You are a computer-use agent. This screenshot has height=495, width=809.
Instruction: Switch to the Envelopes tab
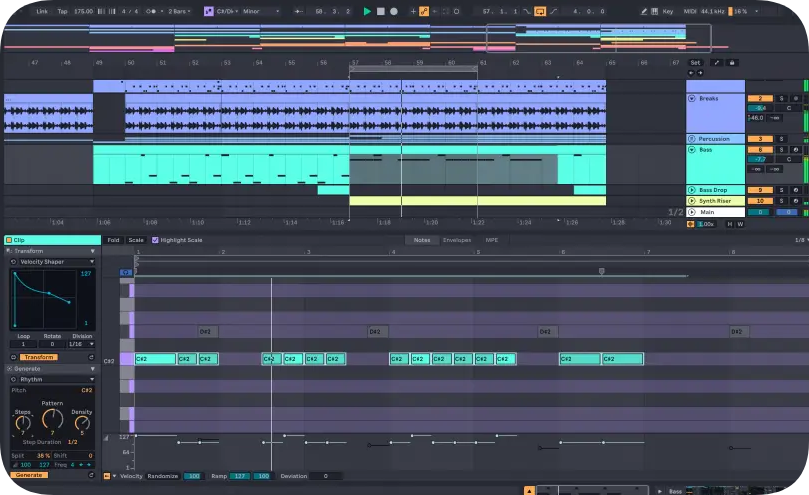tap(457, 240)
